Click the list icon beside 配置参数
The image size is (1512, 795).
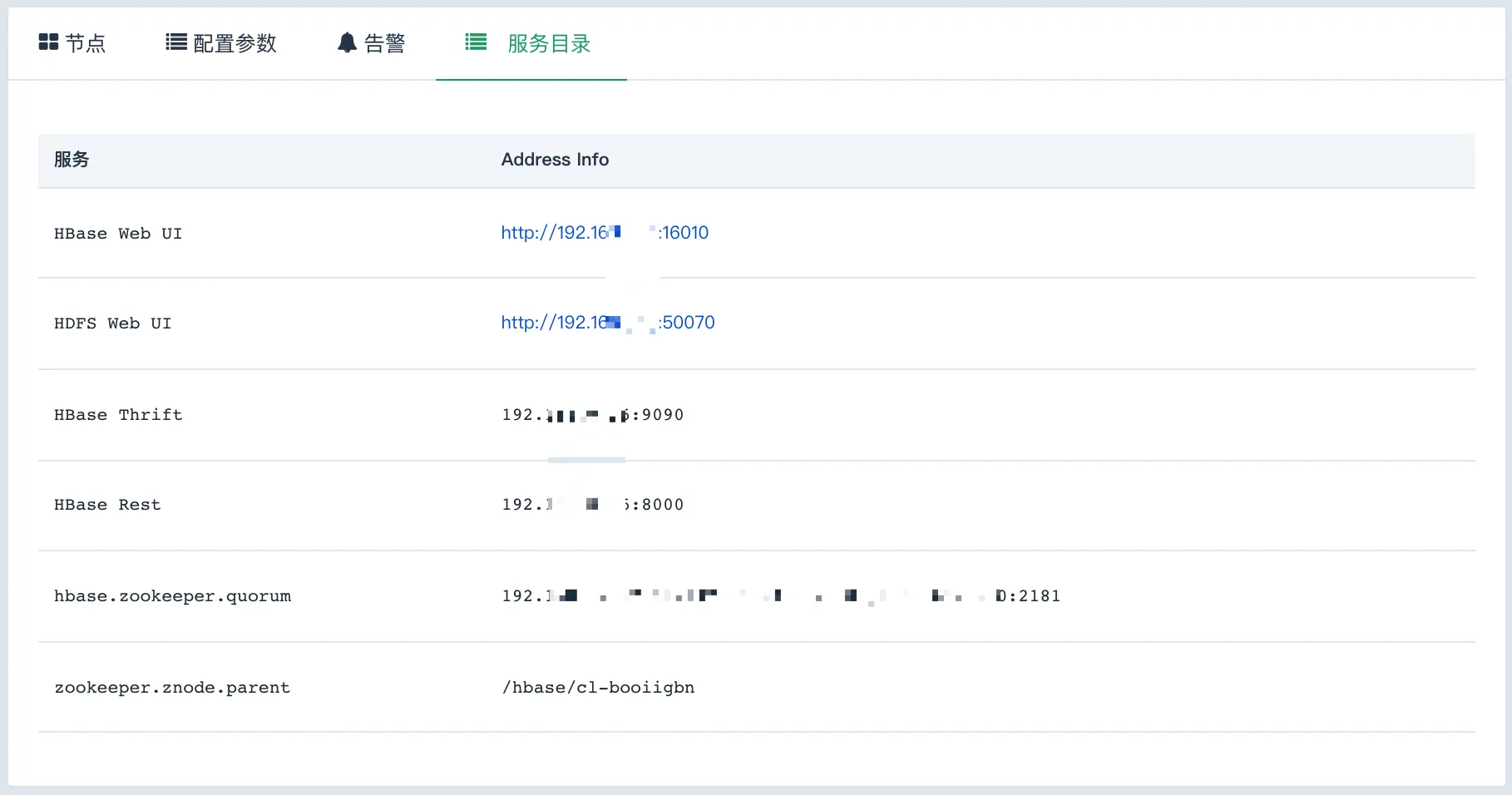pos(176,42)
